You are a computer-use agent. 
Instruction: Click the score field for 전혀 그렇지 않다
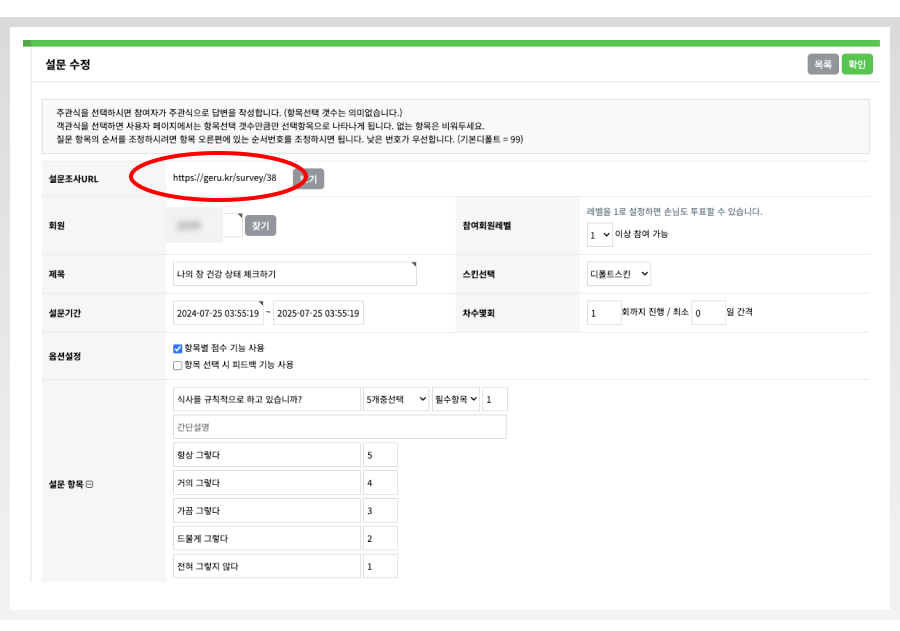point(380,566)
